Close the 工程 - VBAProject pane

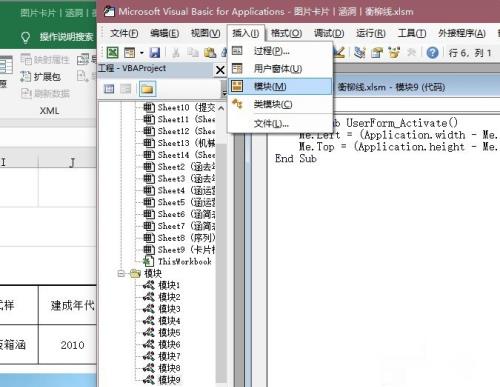(220, 70)
